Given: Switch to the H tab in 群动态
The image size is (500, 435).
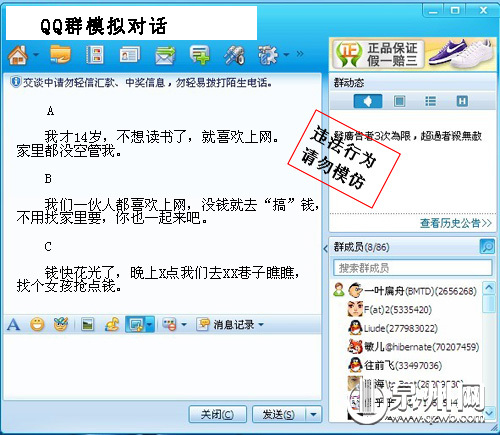Looking at the screenshot, I should coord(462,101).
